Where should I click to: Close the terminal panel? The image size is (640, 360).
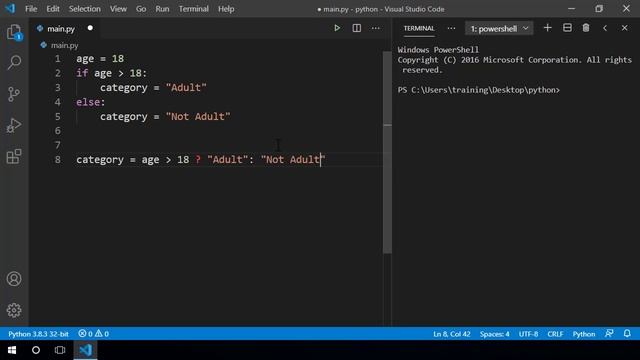click(x=624, y=28)
